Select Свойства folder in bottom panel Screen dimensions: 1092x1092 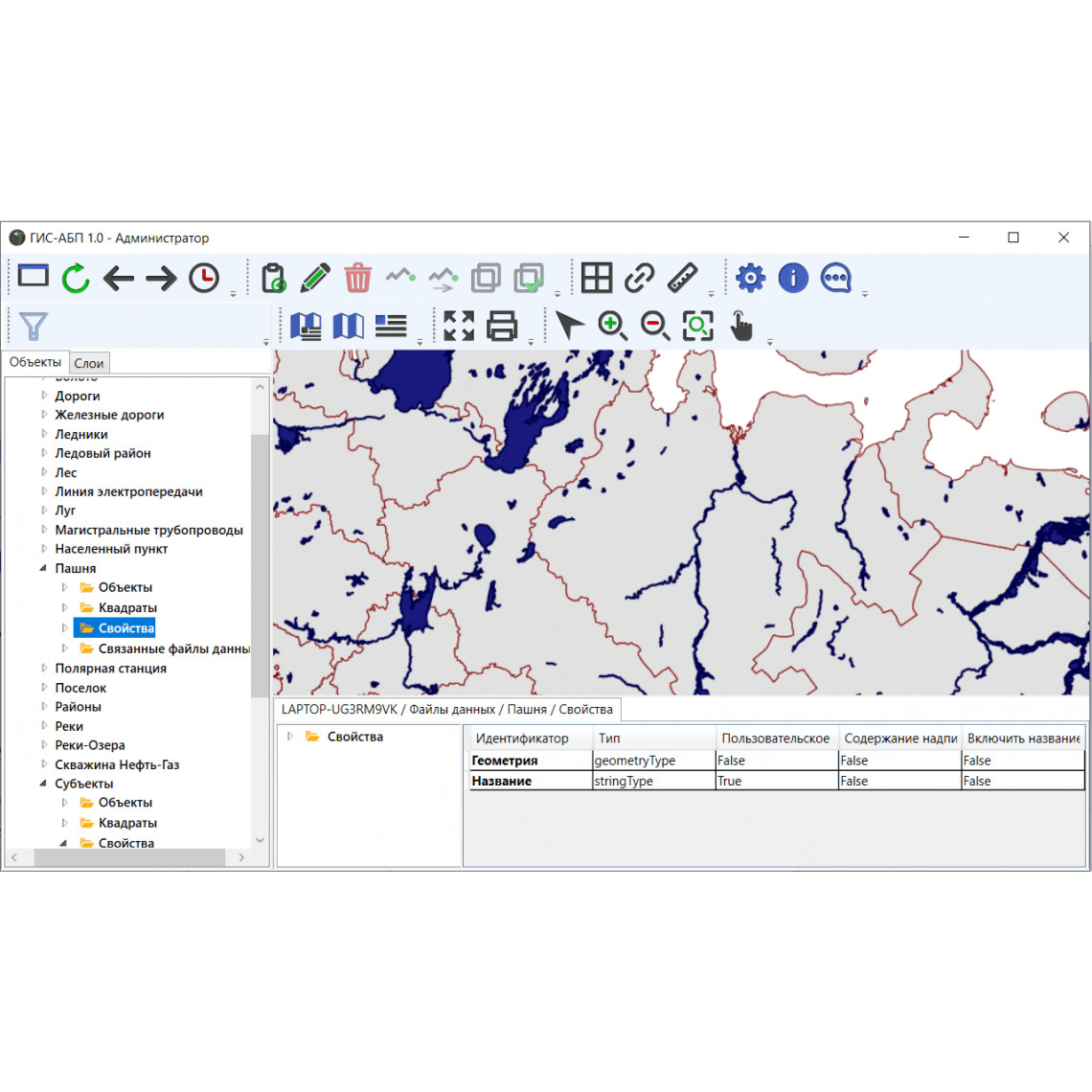[x=345, y=736]
